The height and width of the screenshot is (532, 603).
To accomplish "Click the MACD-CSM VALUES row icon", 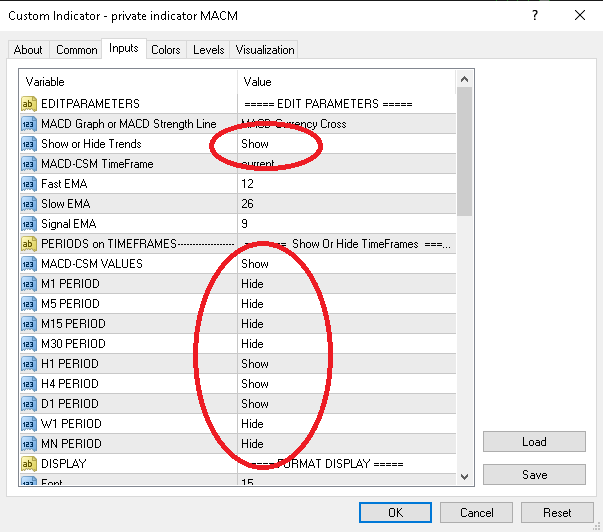I will coord(29,264).
